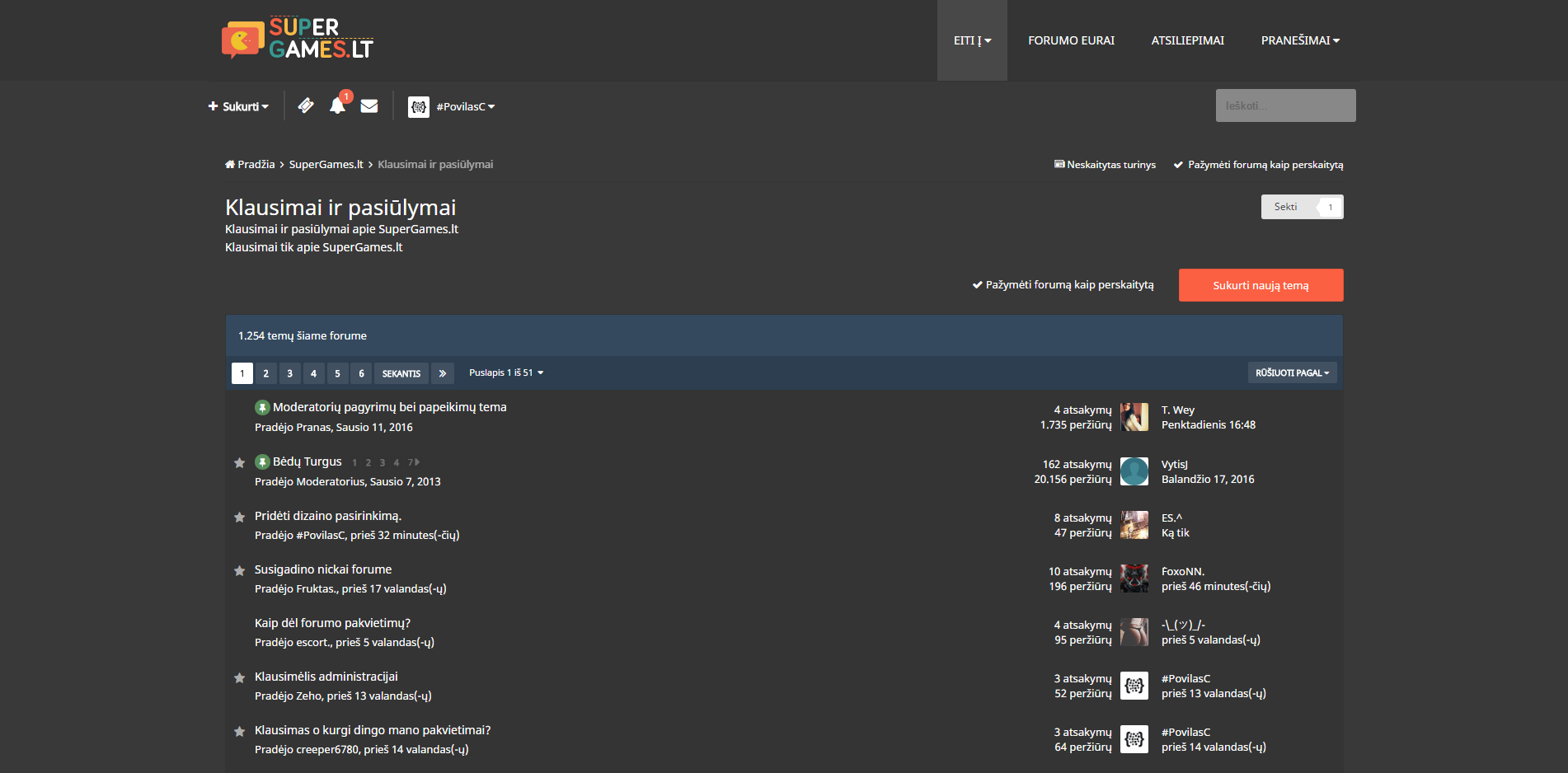Open the messages envelope icon
This screenshot has height=773, width=1568.
click(369, 105)
